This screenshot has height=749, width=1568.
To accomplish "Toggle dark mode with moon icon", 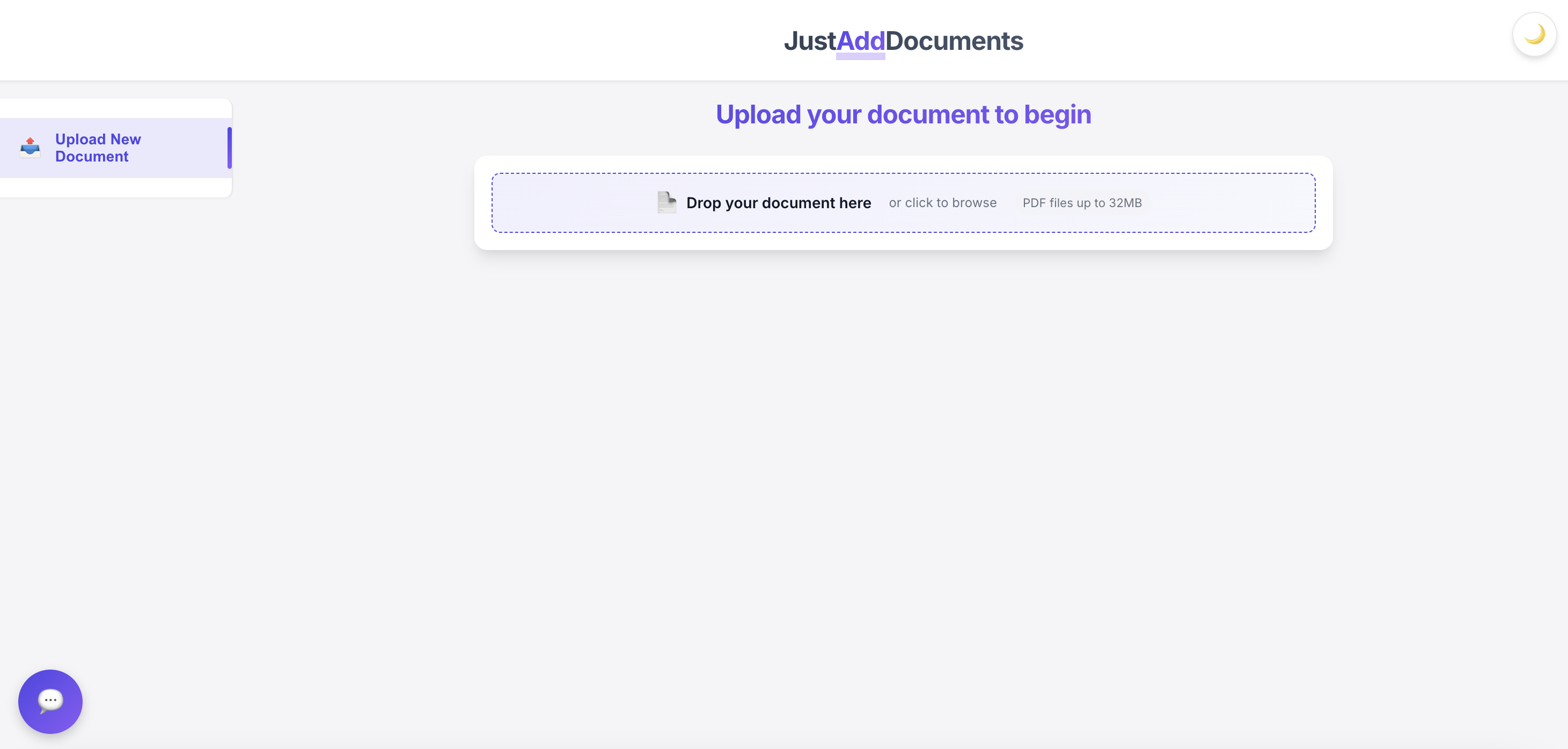I will coord(1534,35).
